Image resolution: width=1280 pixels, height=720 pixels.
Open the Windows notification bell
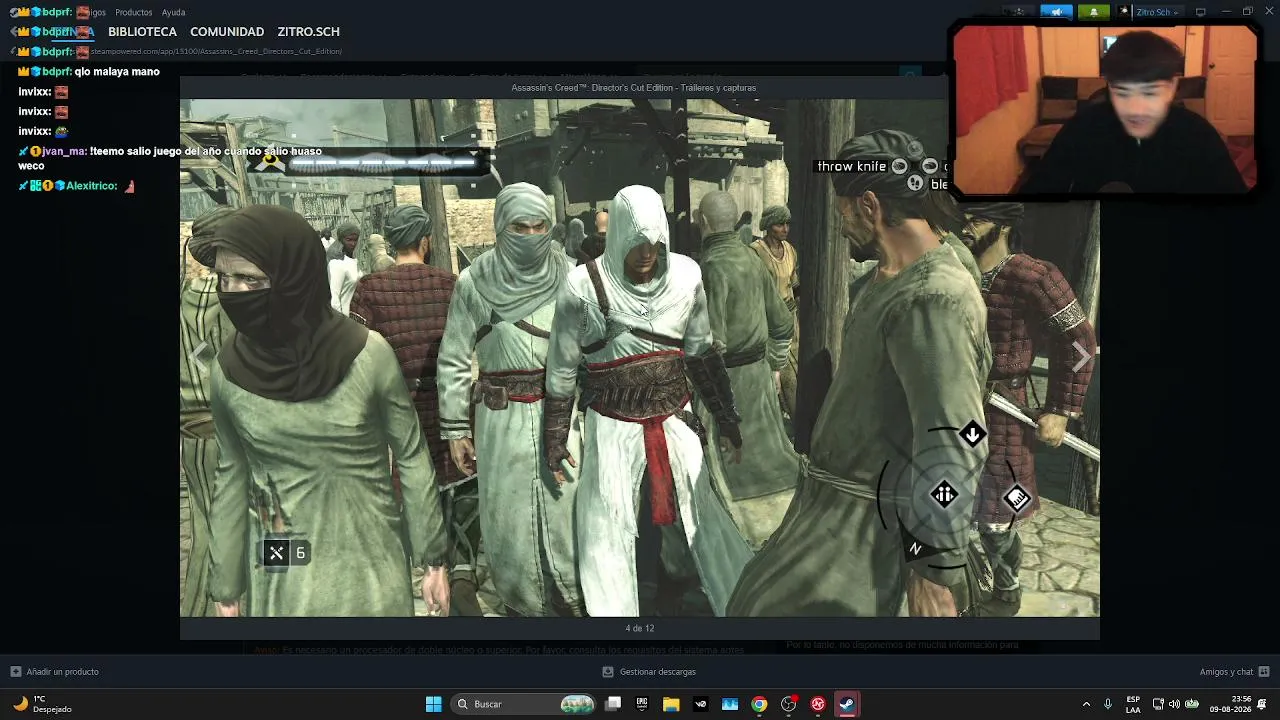pyautogui.click(x=1263, y=704)
